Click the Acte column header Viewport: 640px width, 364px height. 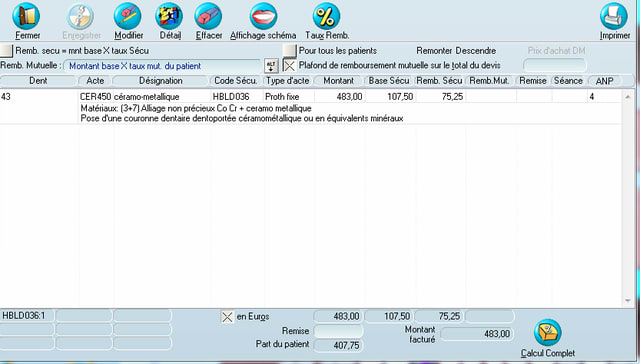click(x=95, y=81)
